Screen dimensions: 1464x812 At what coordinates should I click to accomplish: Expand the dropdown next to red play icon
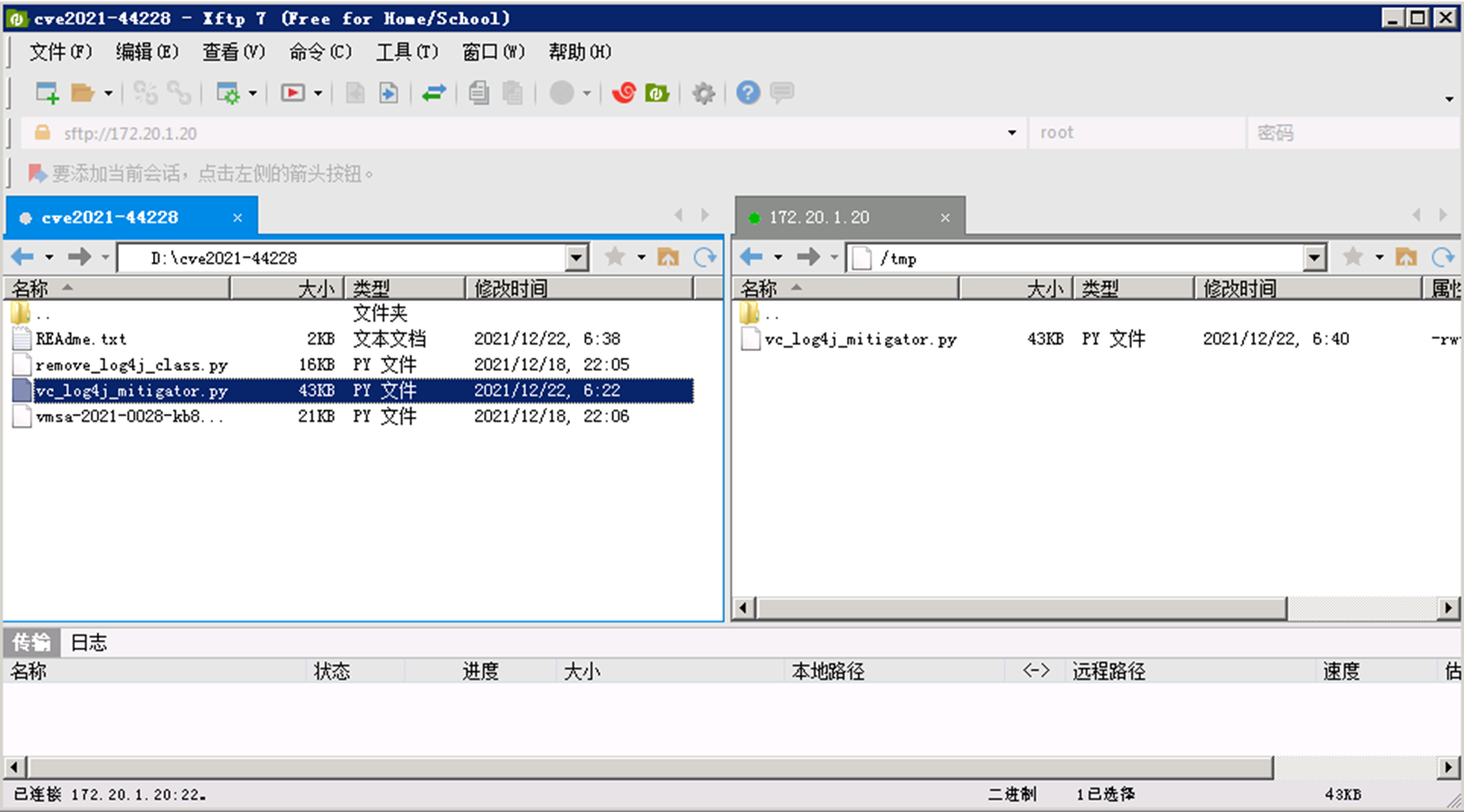[318, 93]
